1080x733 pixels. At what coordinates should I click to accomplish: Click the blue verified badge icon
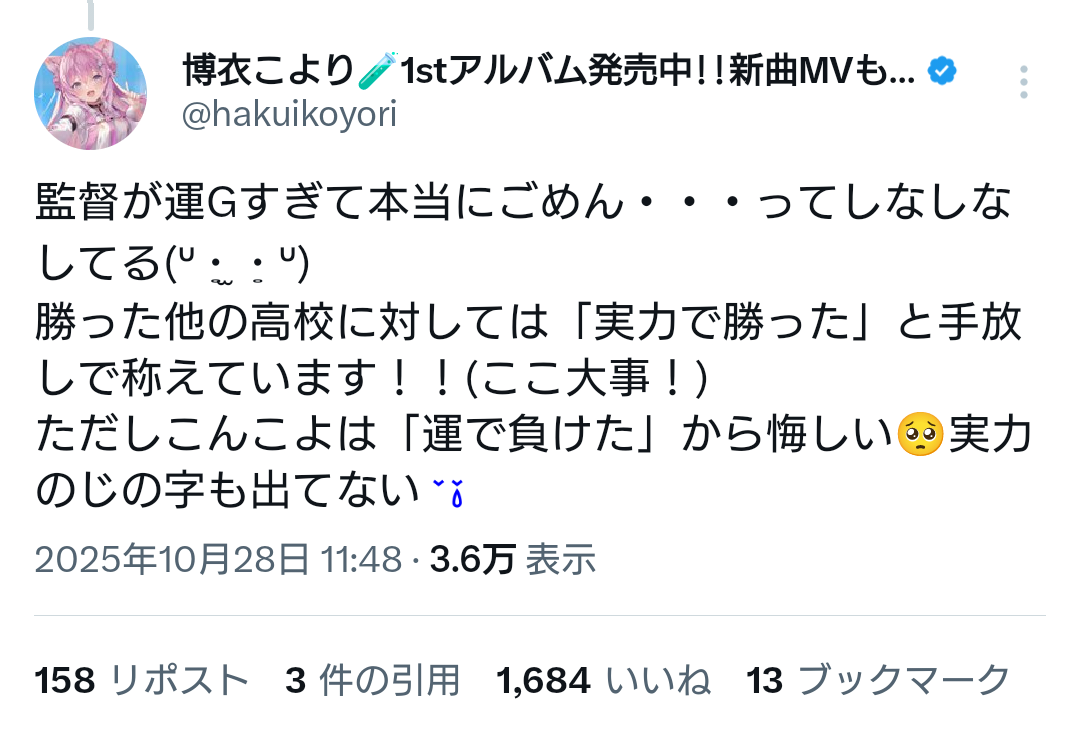[x=942, y=71]
